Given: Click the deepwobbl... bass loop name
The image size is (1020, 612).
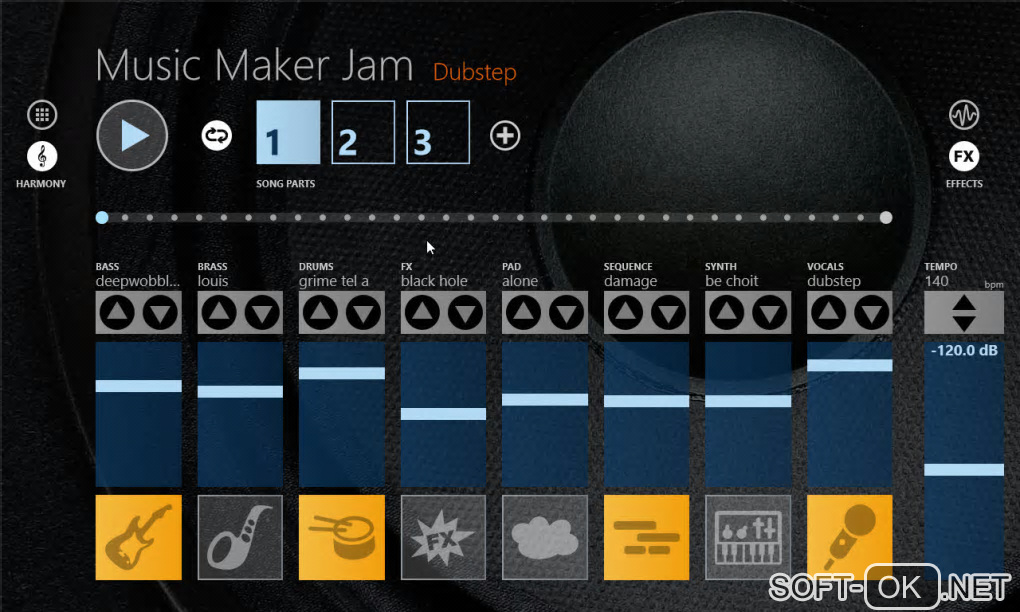Looking at the screenshot, I should [137, 281].
